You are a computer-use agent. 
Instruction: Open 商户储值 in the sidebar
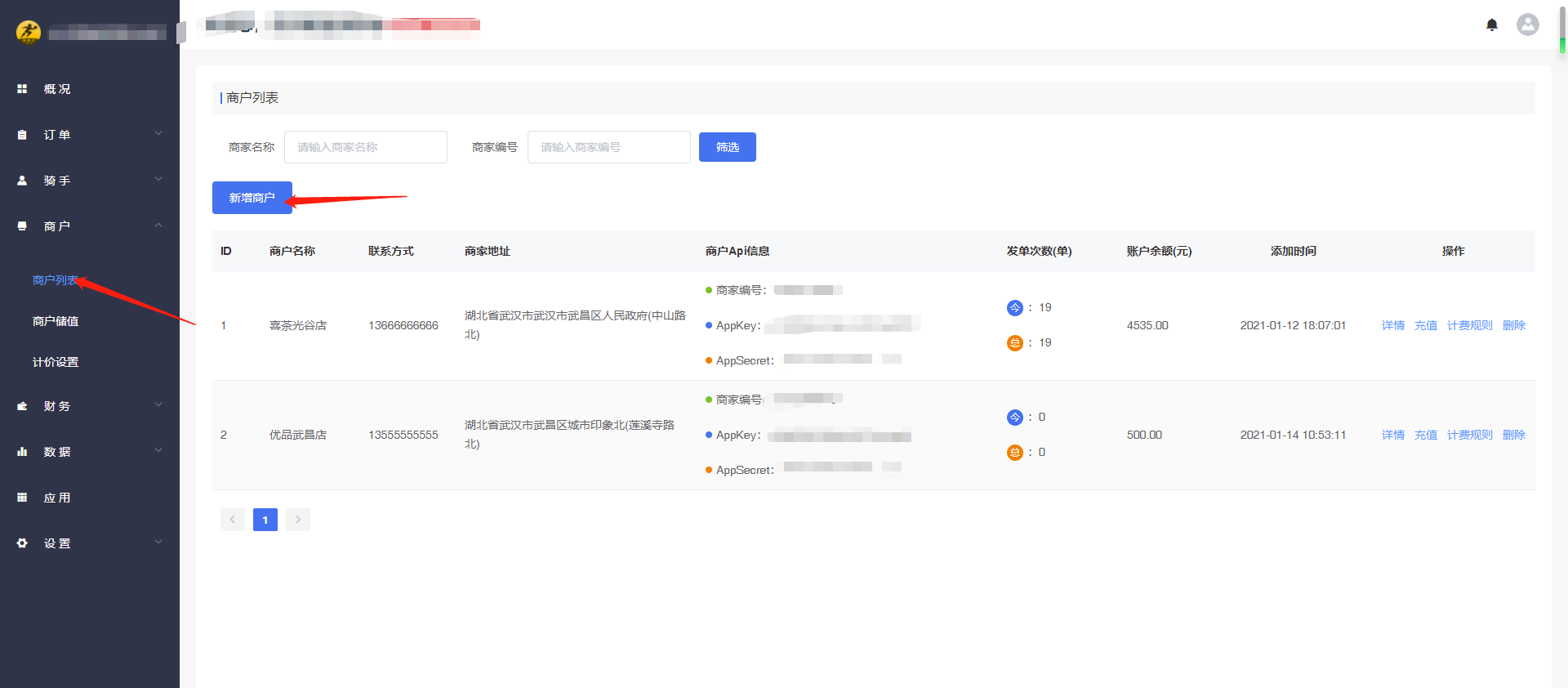[x=56, y=321]
